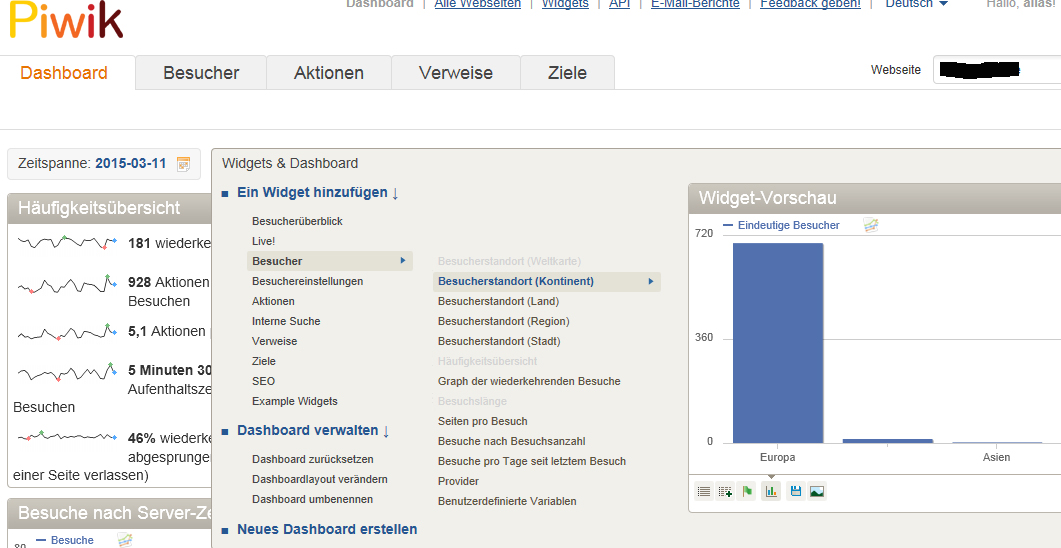This screenshot has height=548, width=1061.
Task: Choose Besucherstandort (Region) widget
Action: (503, 321)
